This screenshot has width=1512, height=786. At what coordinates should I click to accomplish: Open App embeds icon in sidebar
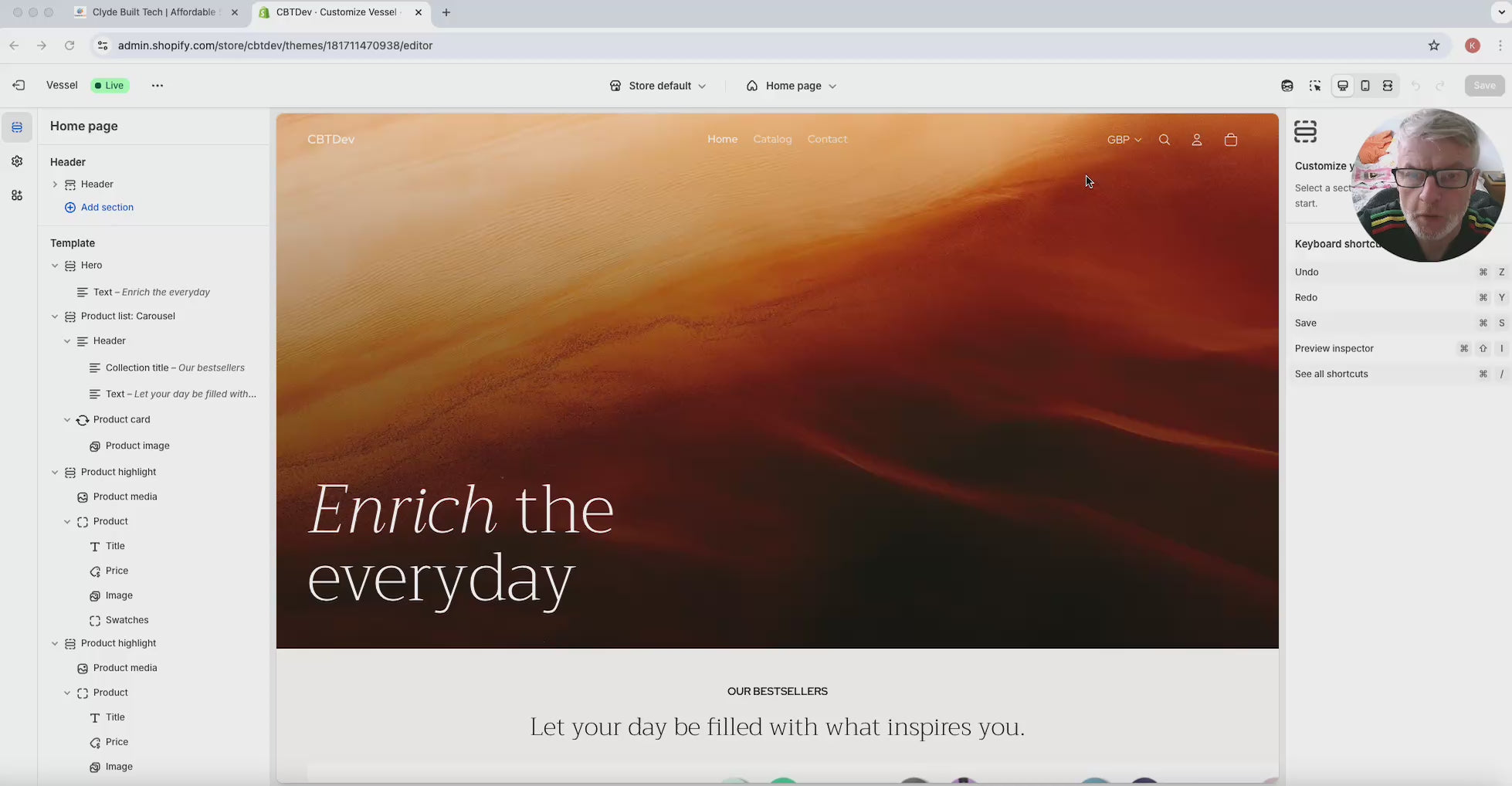click(17, 196)
